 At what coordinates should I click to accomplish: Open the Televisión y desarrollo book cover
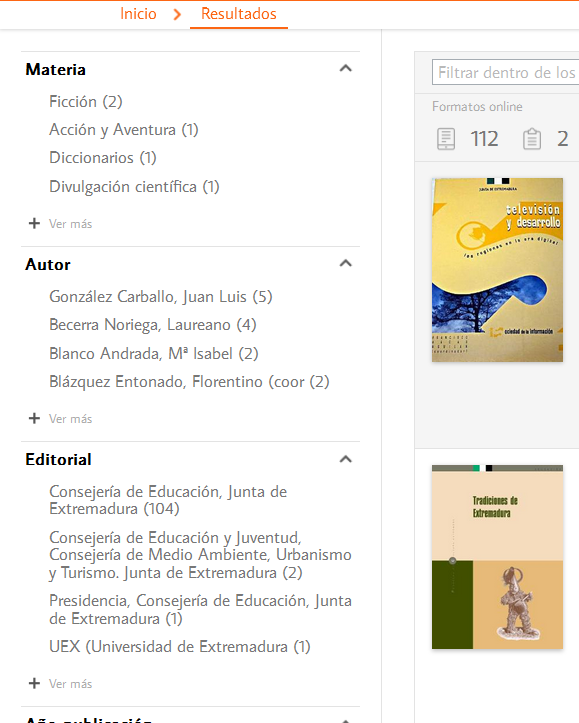click(x=497, y=270)
